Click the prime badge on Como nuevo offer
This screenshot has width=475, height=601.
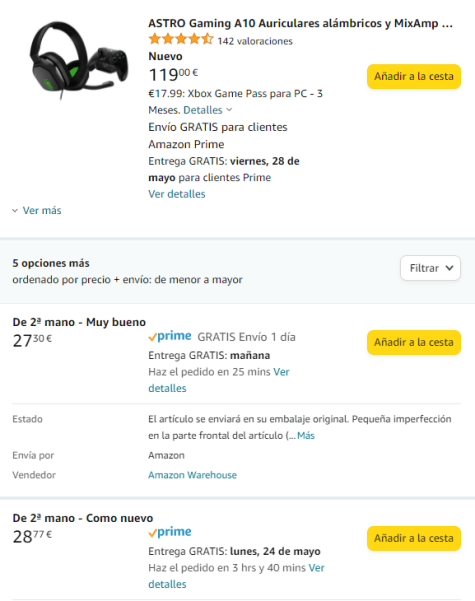click(170, 532)
